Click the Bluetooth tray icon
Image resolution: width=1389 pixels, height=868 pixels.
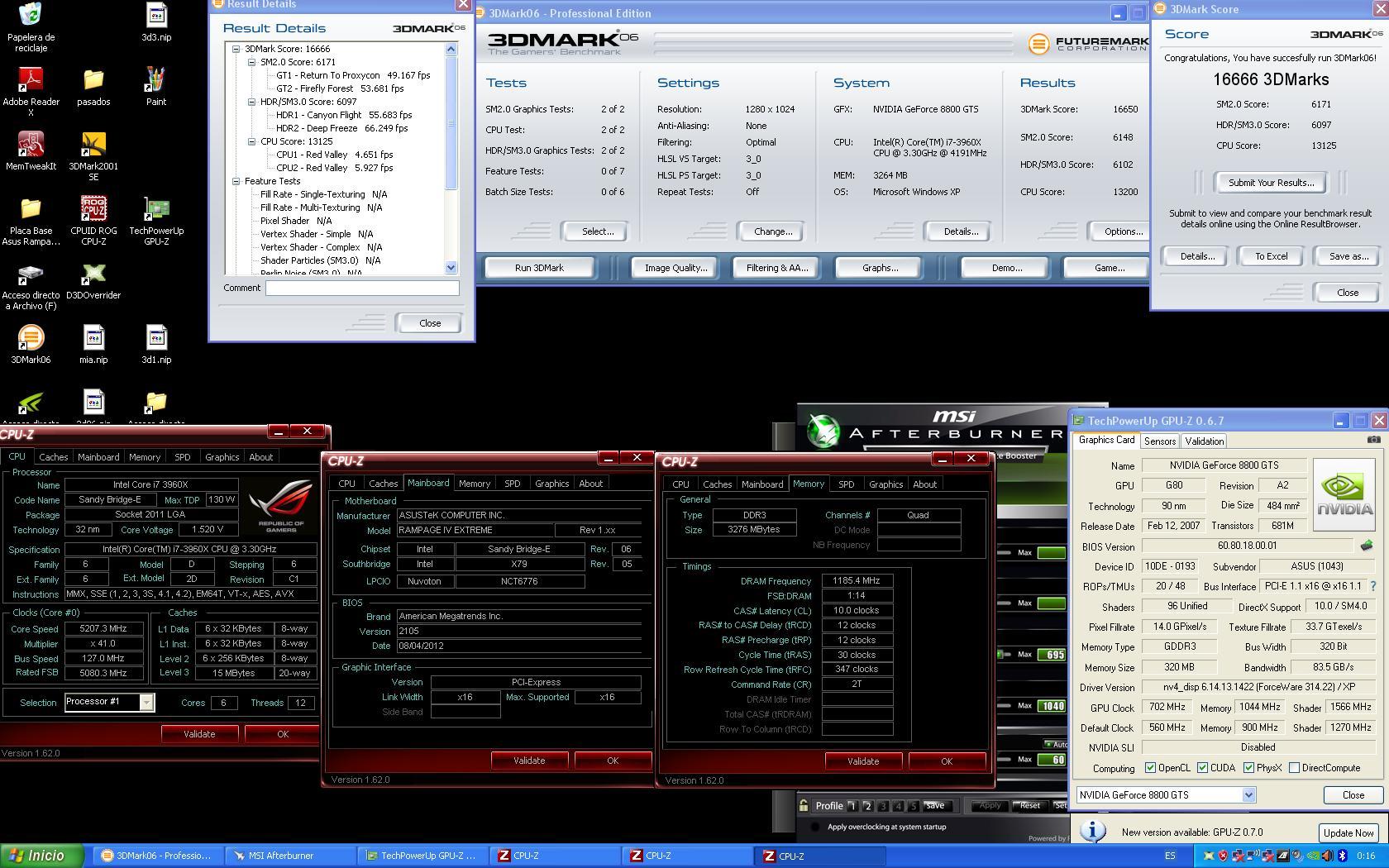point(1342,856)
